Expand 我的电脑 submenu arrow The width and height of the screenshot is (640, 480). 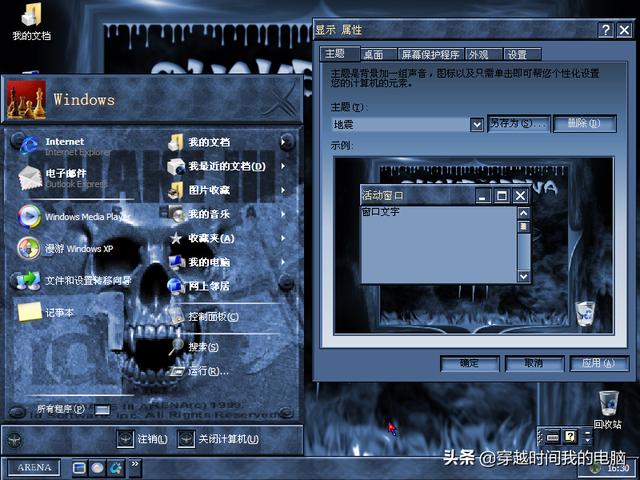pos(283,262)
